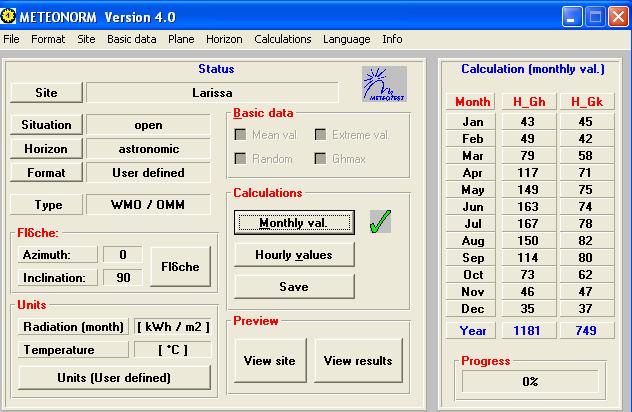
Task: Click the Jul H_Gh value 167
Action: (529, 223)
